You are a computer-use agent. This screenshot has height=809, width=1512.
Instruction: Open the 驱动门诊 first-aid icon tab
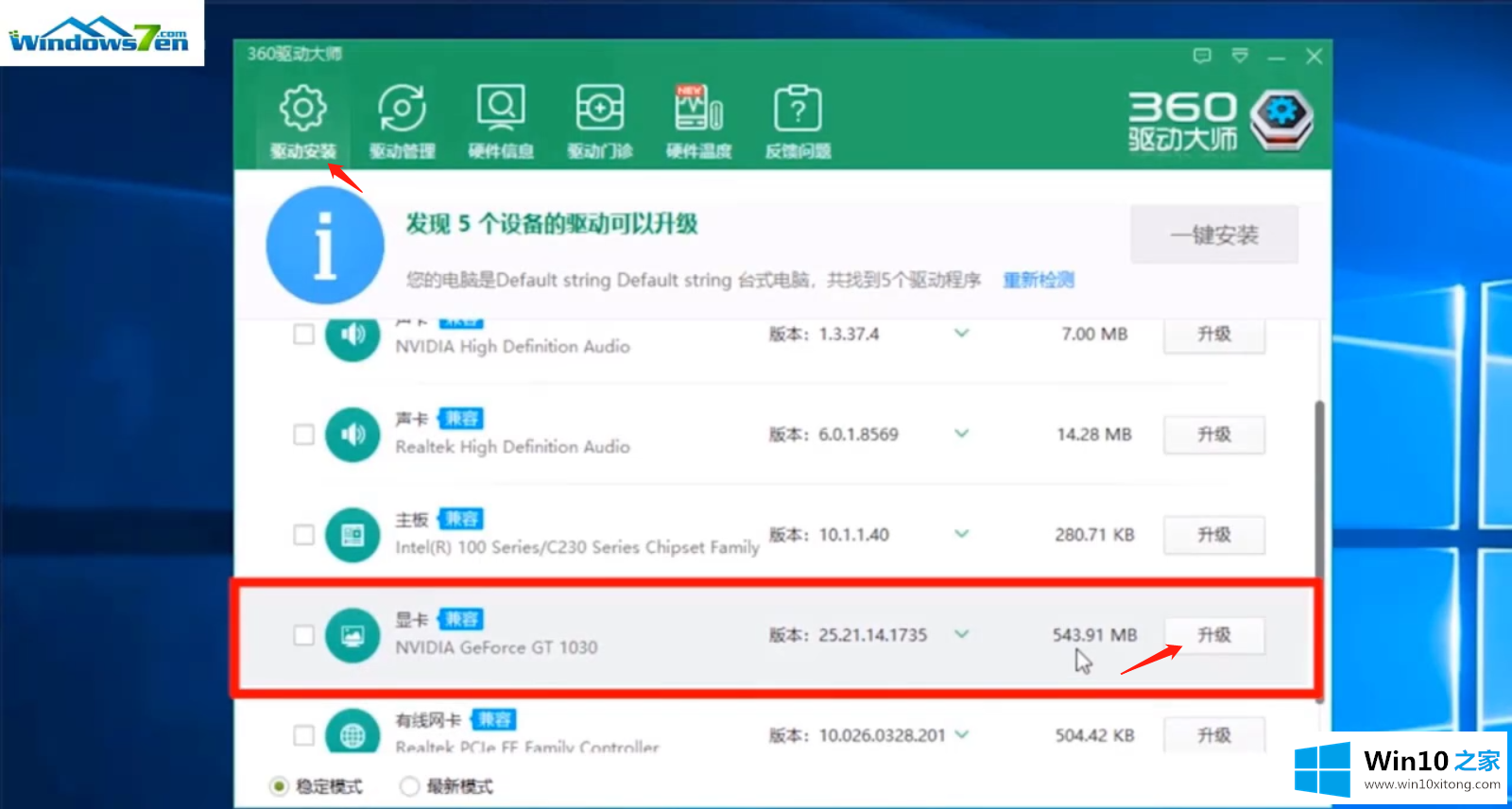(600, 121)
